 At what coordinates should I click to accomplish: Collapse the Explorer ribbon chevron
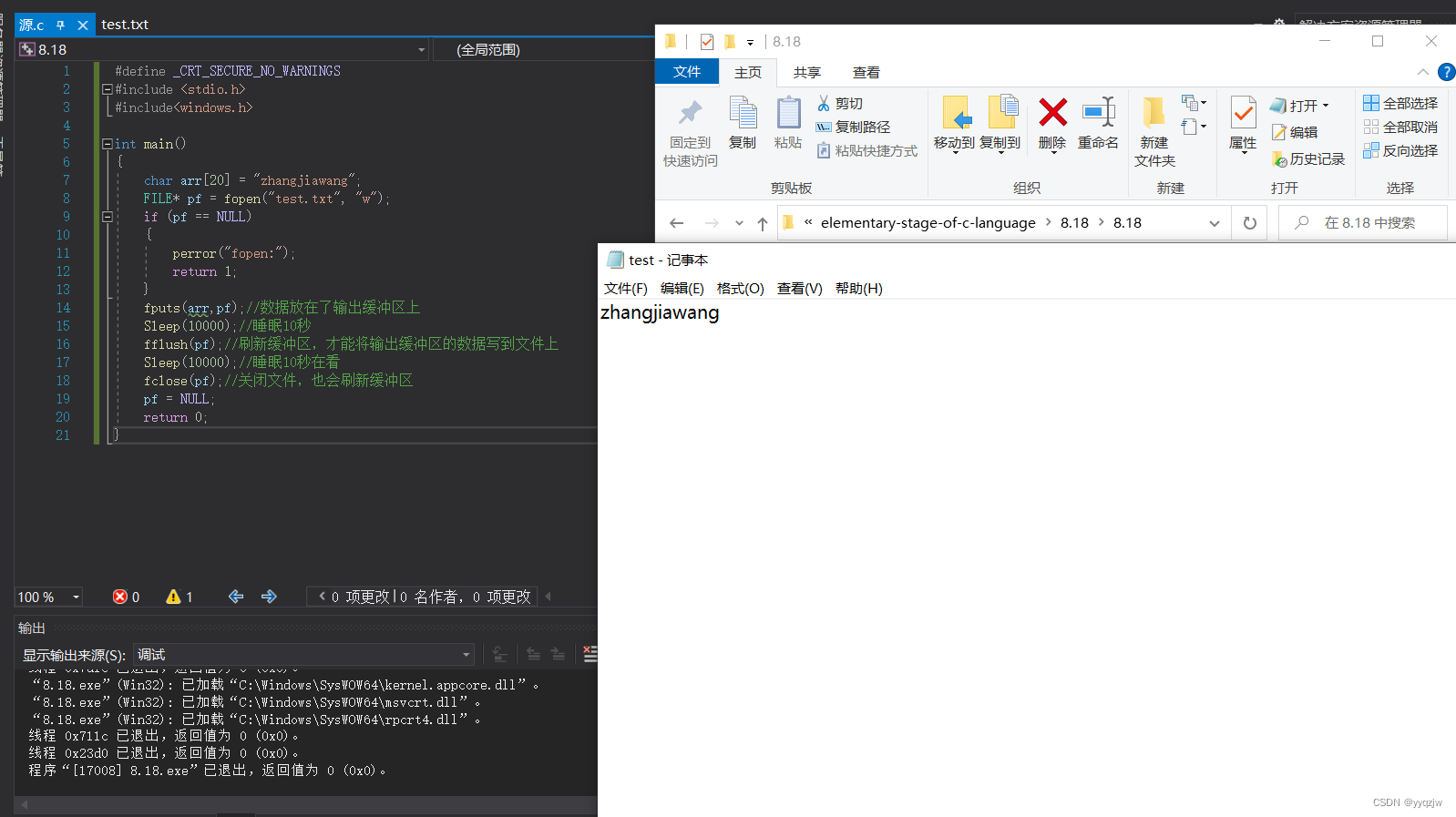coord(1423,72)
